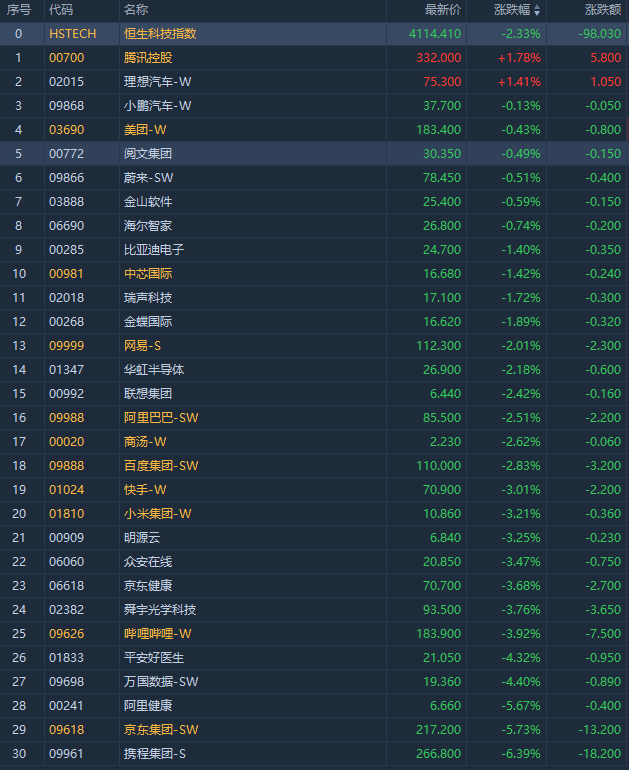Select 明源云 stock name
This screenshot has height=770, width=629.
tap(142, 538)
